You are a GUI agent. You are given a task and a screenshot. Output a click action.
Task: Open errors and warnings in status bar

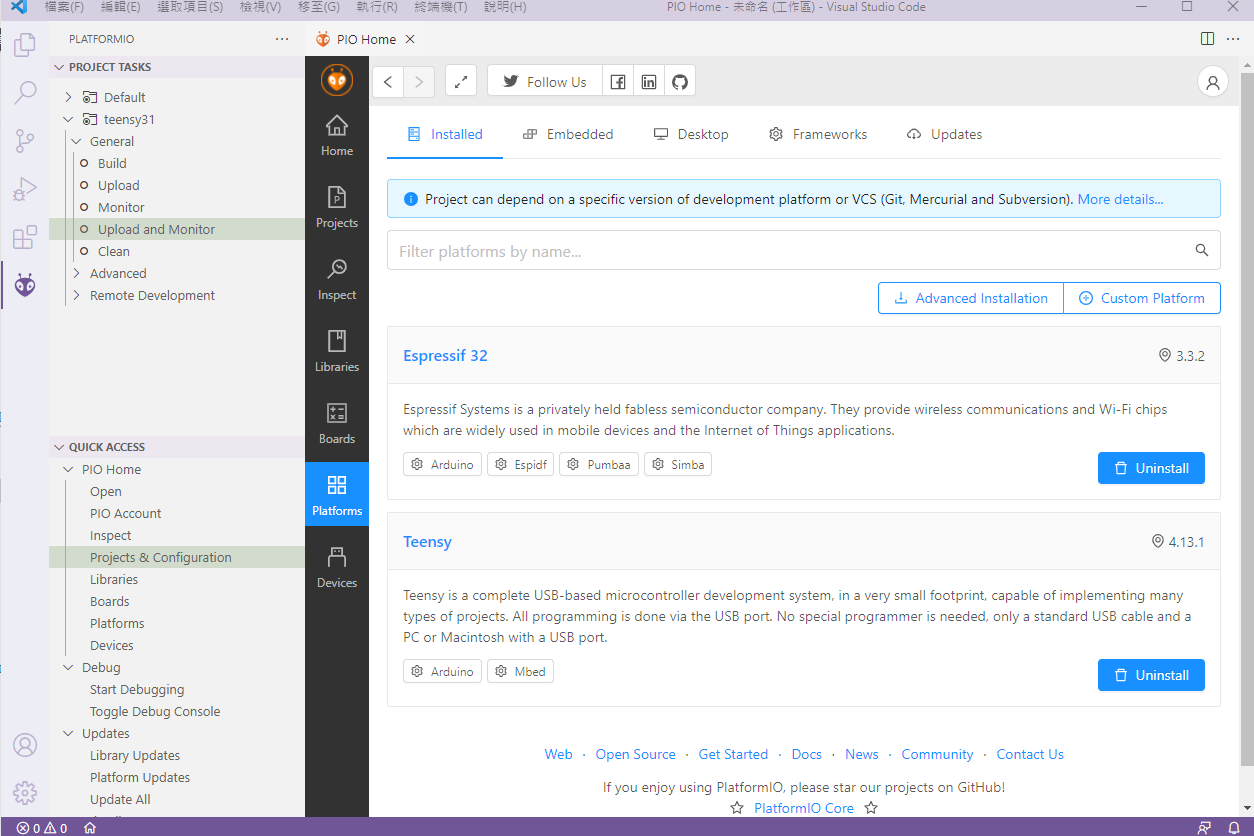tap(42, 828)
